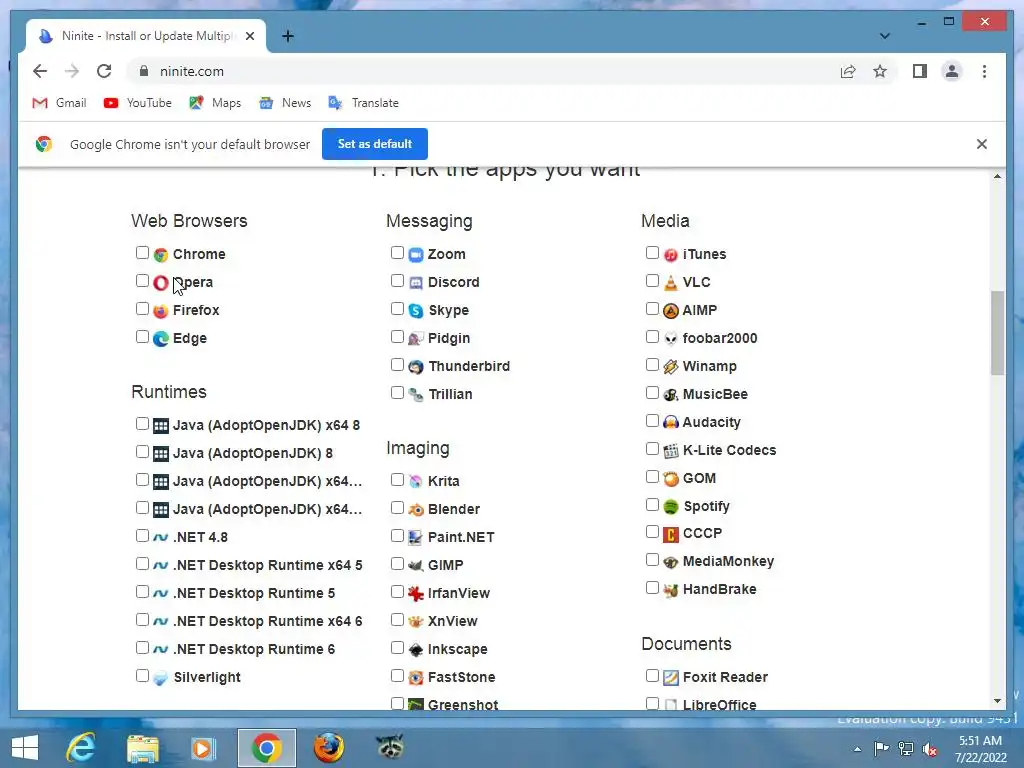
Task: Click the Thunderbird icon
Action: pyautogui.click(x=416, y=367)
